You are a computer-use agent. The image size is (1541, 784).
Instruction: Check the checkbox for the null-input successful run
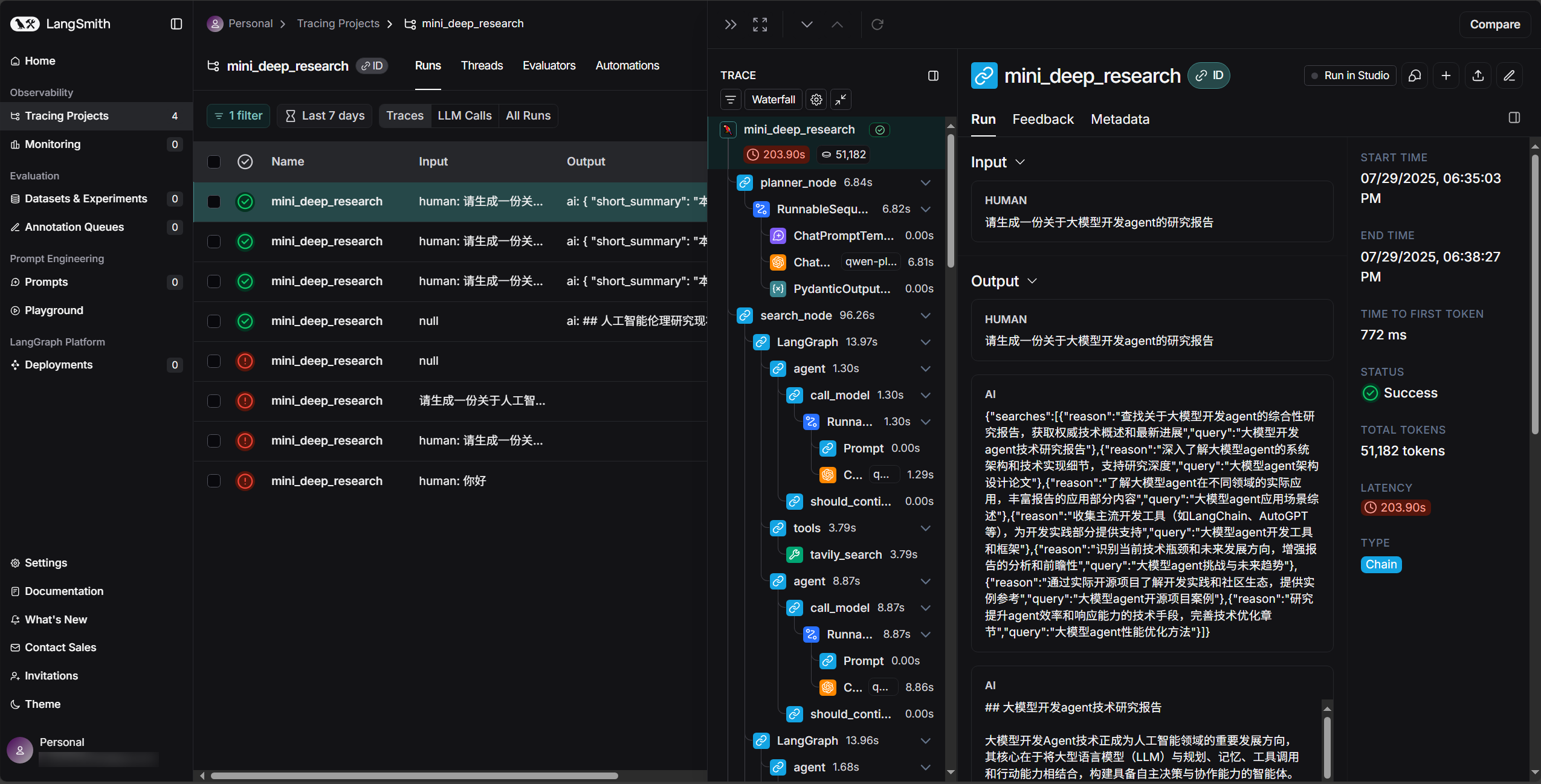coord(214,321)
